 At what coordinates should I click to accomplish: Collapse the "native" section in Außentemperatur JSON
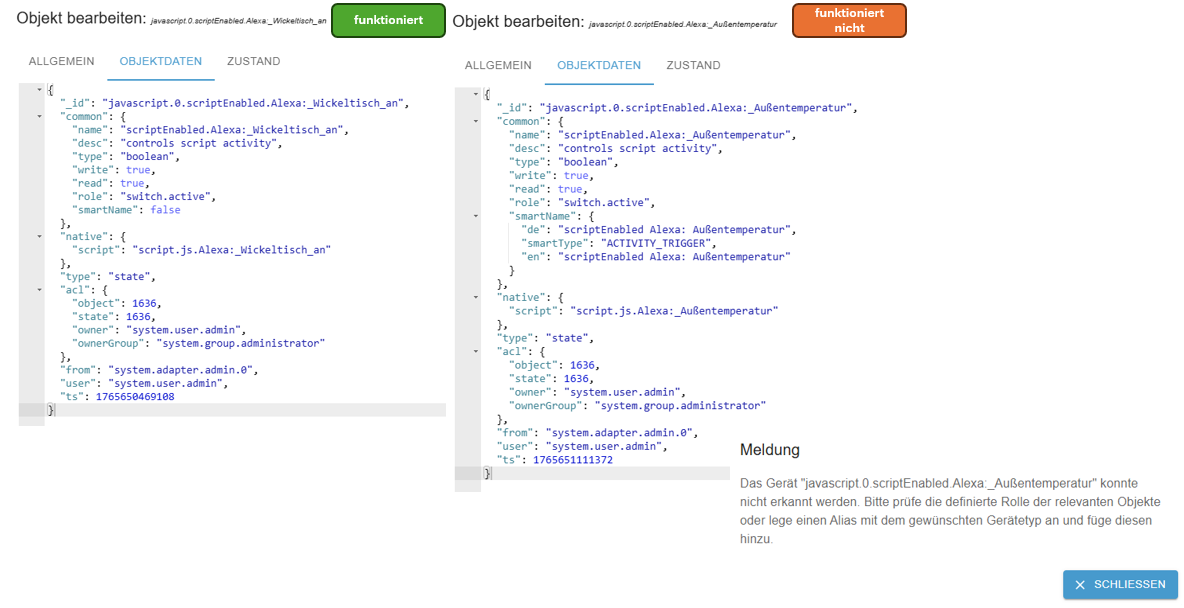coord(476,297)
